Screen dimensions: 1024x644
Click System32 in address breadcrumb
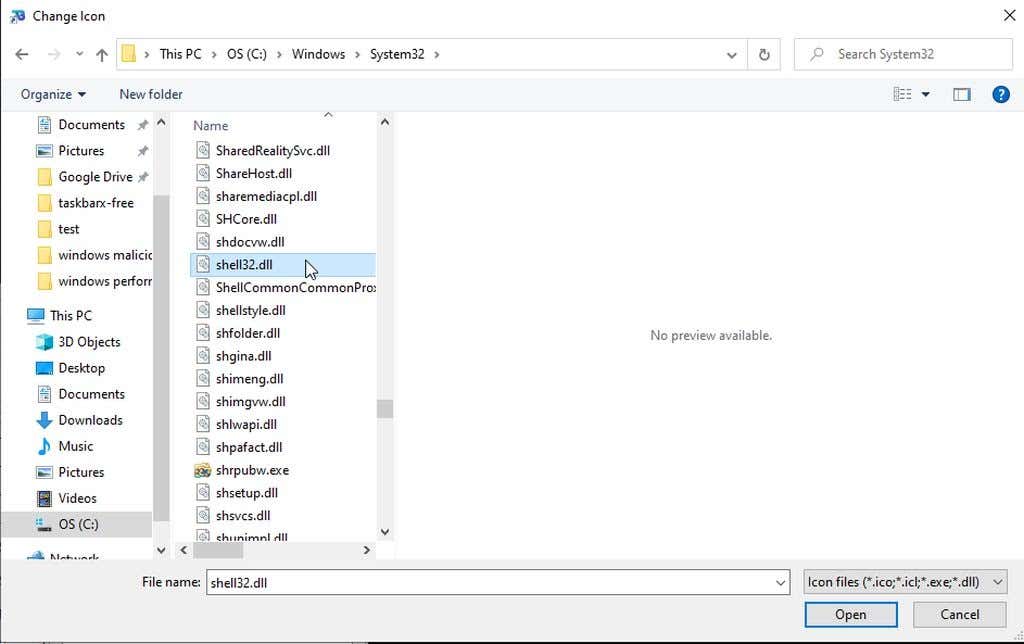click(397, 54)
